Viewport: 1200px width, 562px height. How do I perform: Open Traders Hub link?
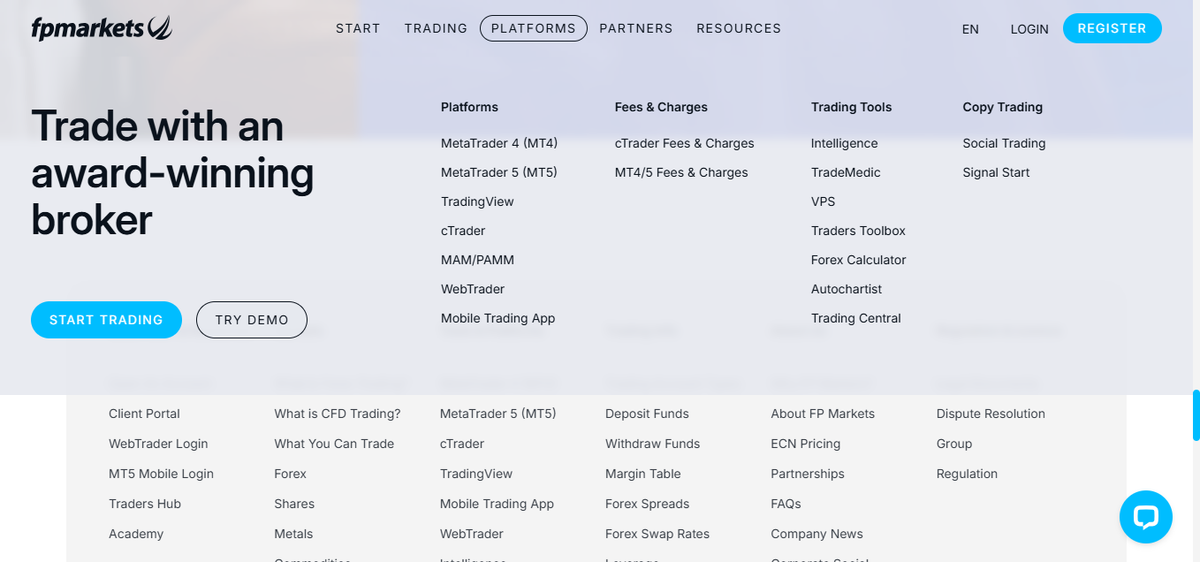pos(145,503)
